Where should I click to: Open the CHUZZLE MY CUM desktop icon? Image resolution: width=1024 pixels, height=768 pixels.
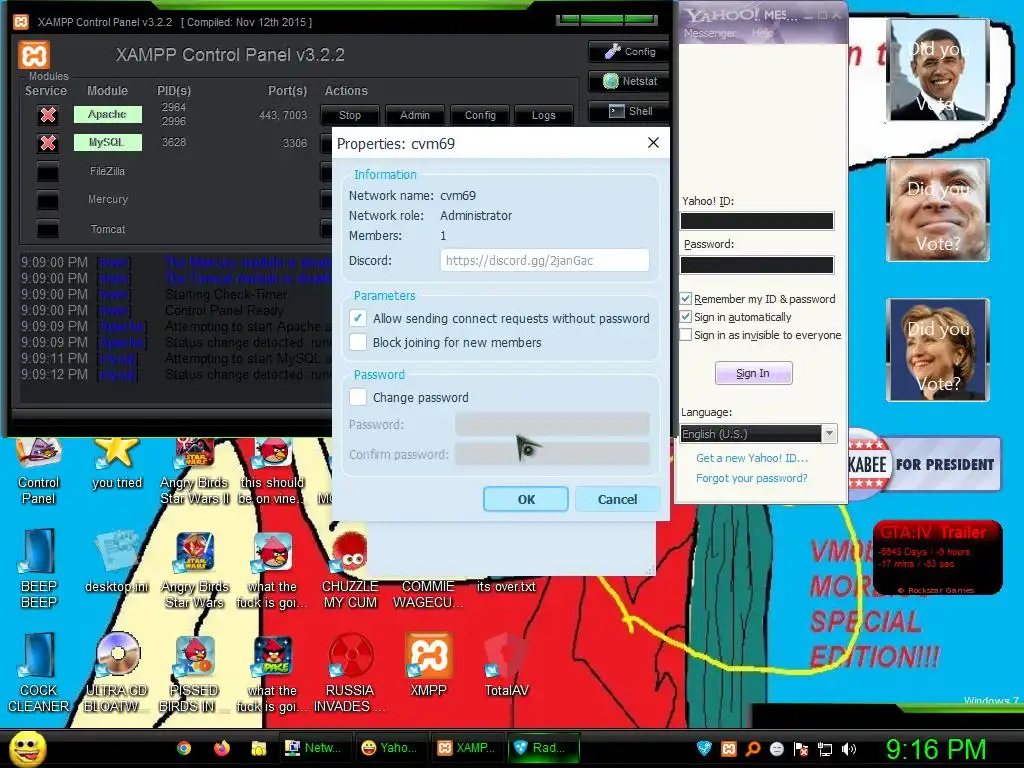point(350,570)
